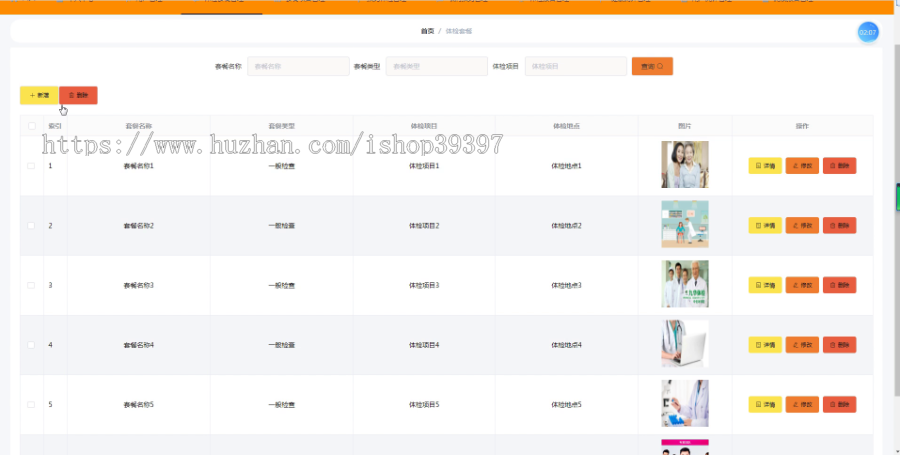Image resolution: width=900 pixels, height=455 pixels.
Task: Open the two-women photo thumbnail in row 1
Action: [685, 165]
